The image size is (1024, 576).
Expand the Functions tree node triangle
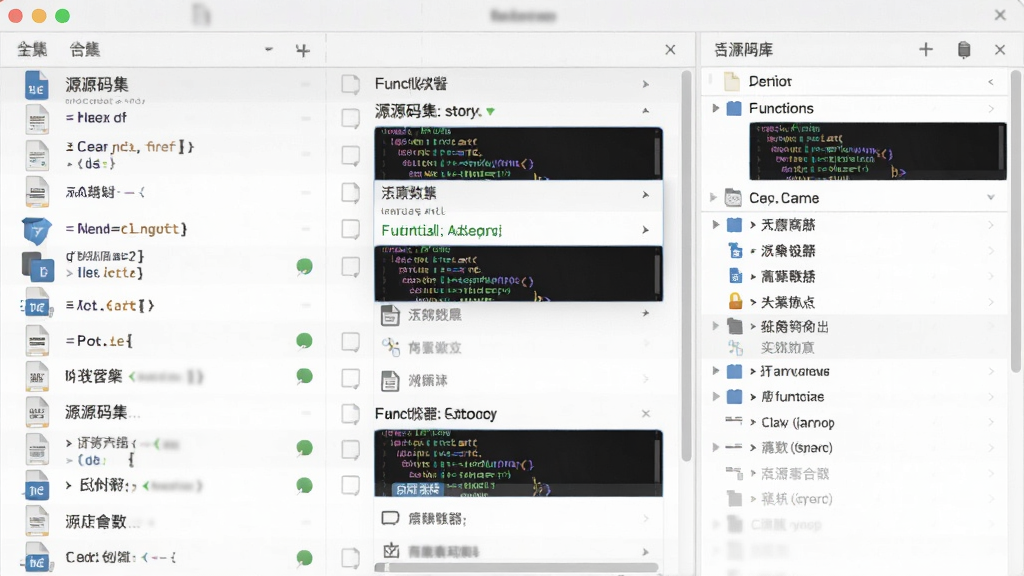pyautogui.click(x=716, y=108)
